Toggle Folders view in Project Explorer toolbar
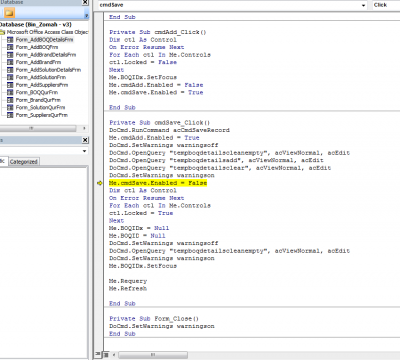This screenshot has height=360, width=400. click(9, 13)
